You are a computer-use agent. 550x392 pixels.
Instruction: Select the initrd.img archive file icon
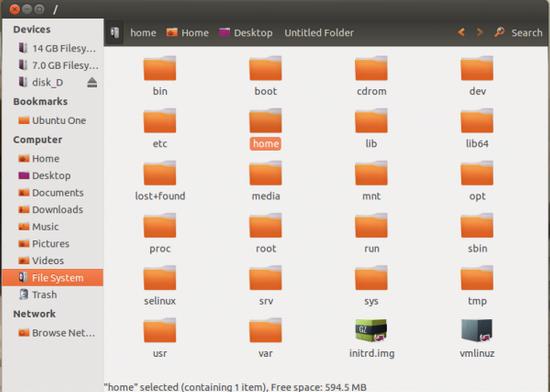371,330
